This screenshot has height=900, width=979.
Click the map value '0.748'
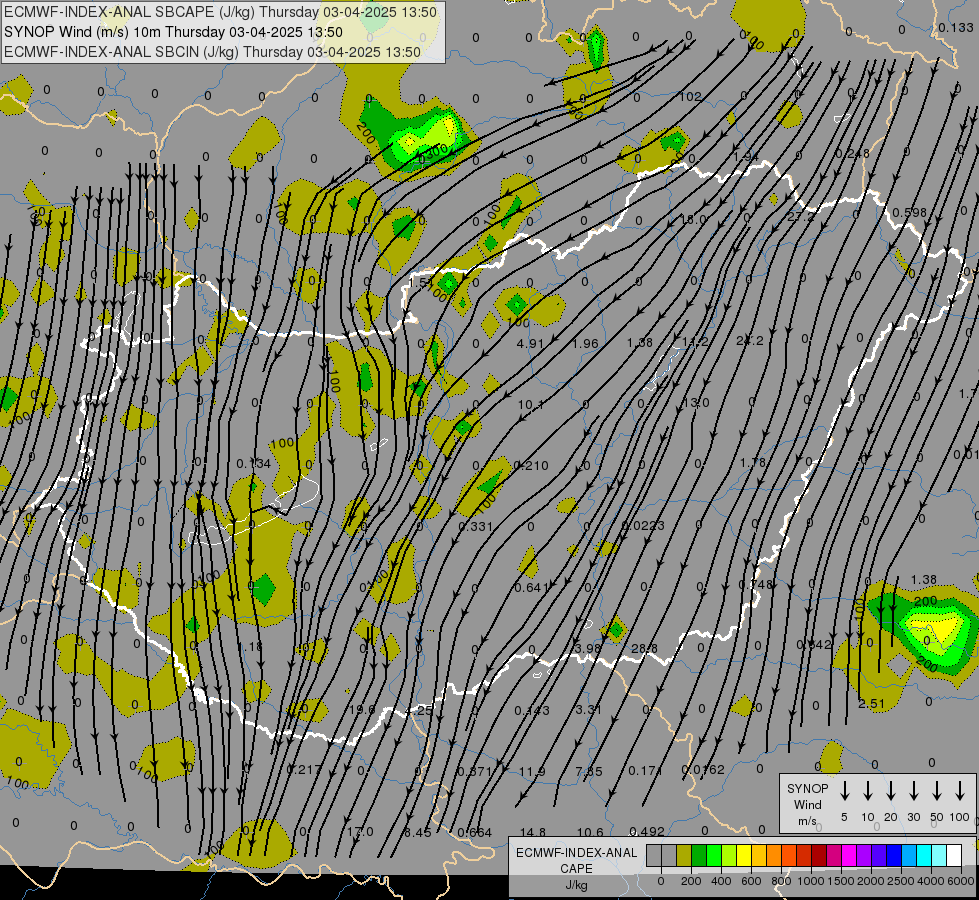[x=755, y=585]
